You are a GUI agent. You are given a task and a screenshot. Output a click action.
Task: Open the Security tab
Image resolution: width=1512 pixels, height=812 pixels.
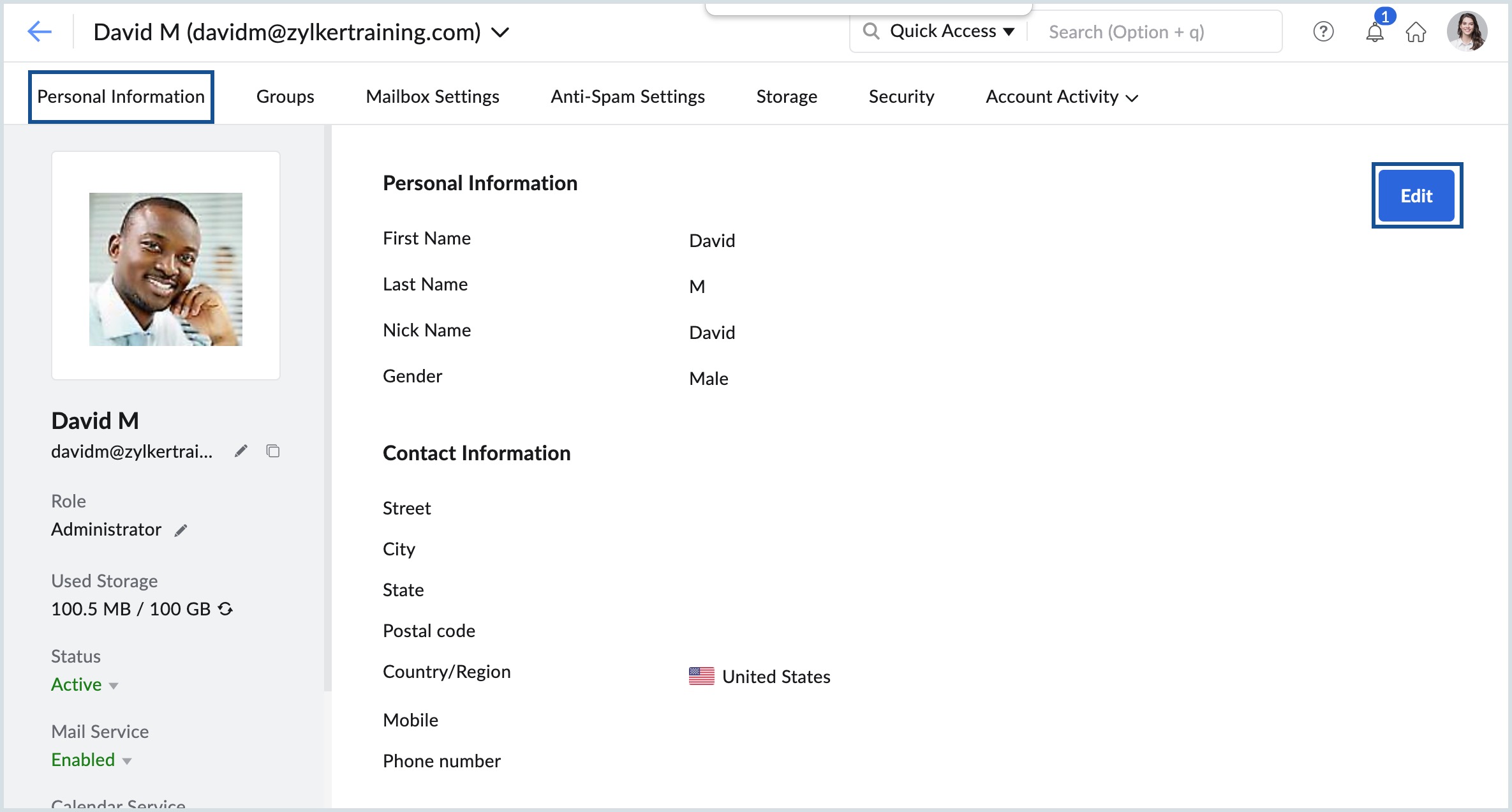(x=901, y=97)
